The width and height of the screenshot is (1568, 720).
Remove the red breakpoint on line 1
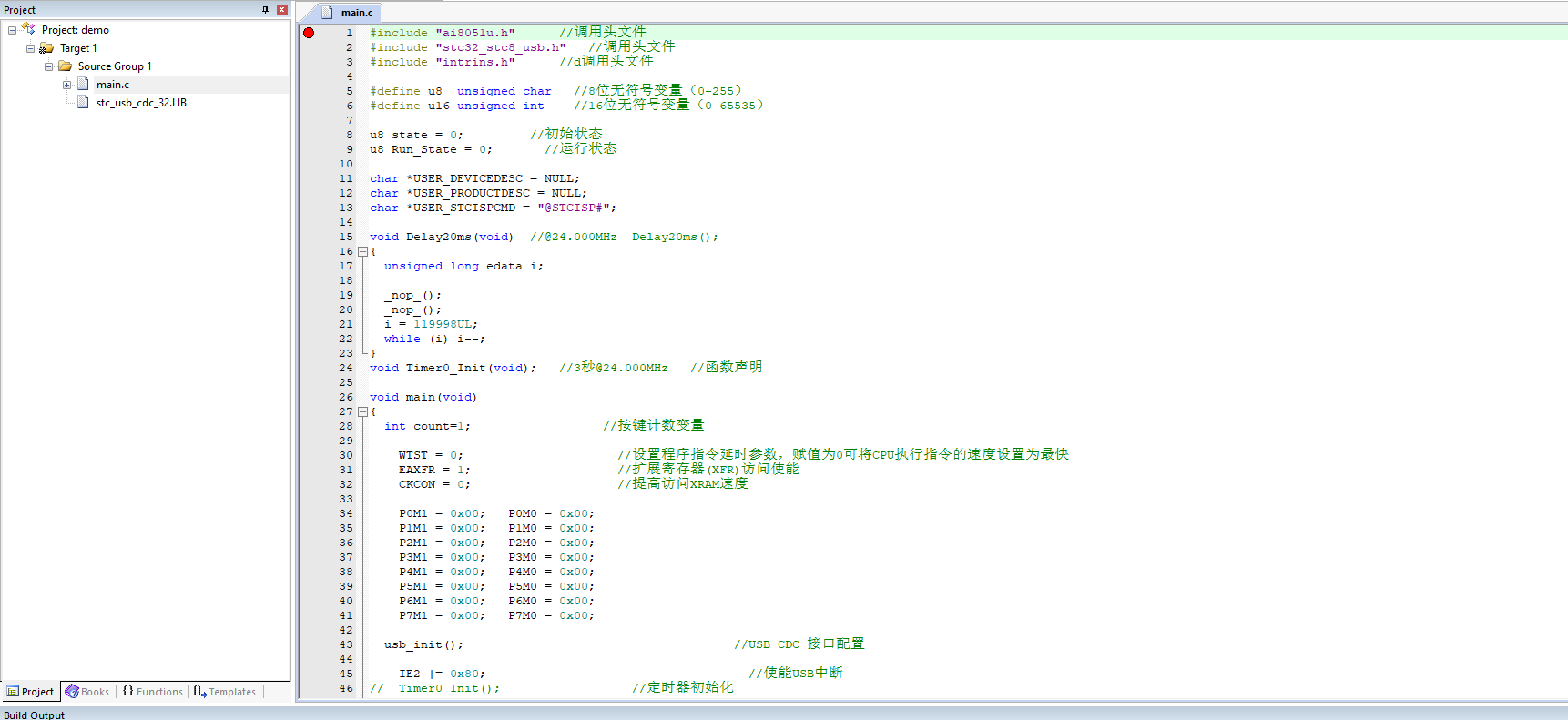(309, 33)
